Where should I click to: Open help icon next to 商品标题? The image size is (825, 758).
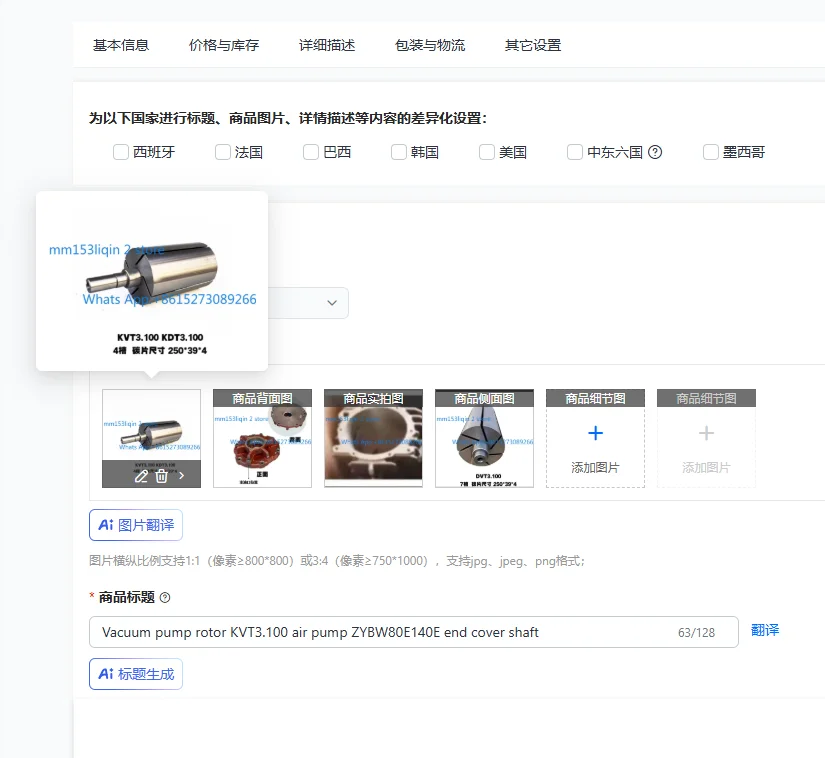coord(165,598)
